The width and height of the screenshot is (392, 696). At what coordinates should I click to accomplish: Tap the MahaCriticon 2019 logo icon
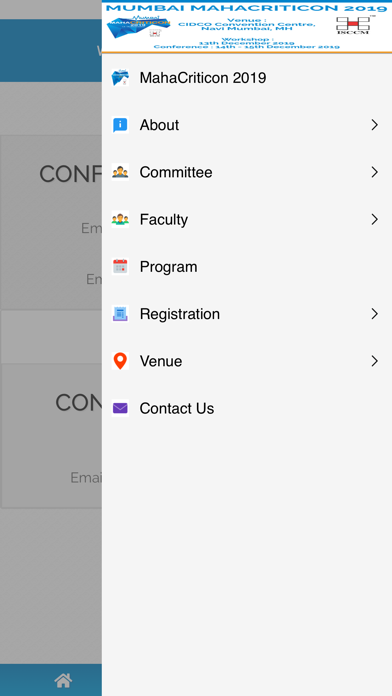pos(120,78)
